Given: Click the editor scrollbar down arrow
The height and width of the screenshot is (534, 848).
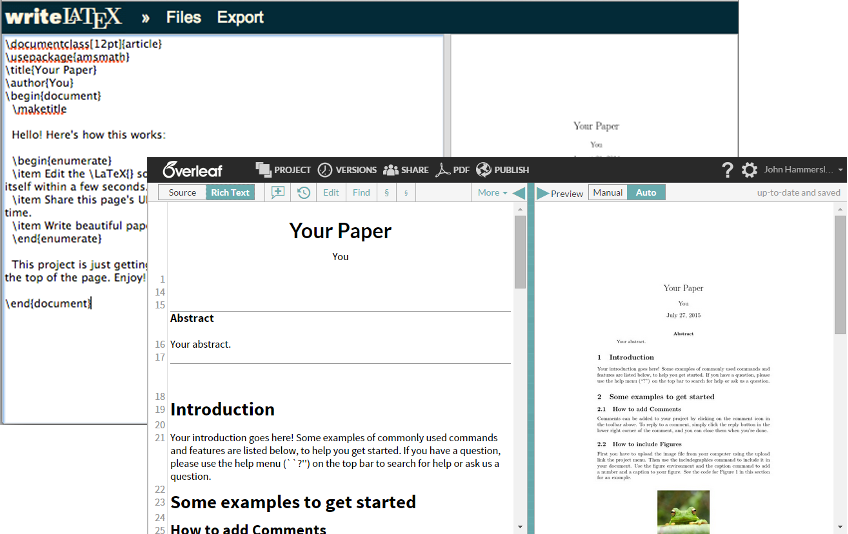Looking at the screenshot, I should (520, 526).
